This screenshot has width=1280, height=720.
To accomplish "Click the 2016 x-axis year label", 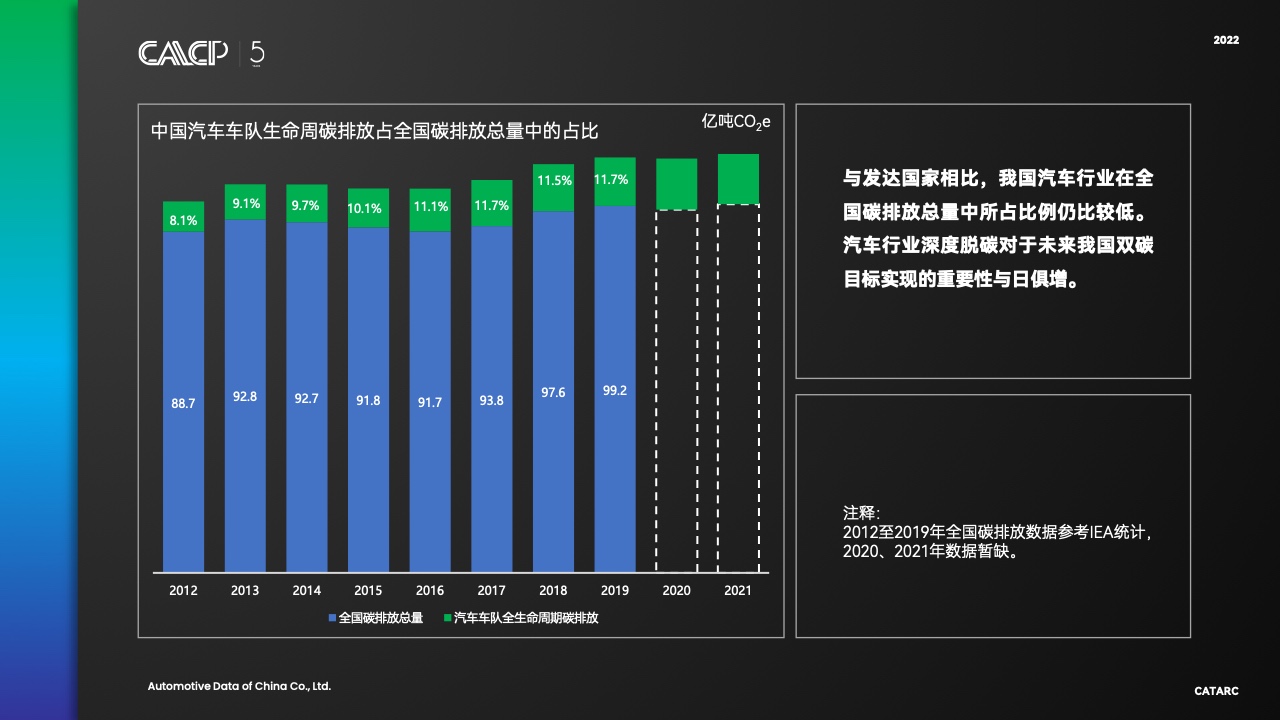I will click(x=430, y=591).
